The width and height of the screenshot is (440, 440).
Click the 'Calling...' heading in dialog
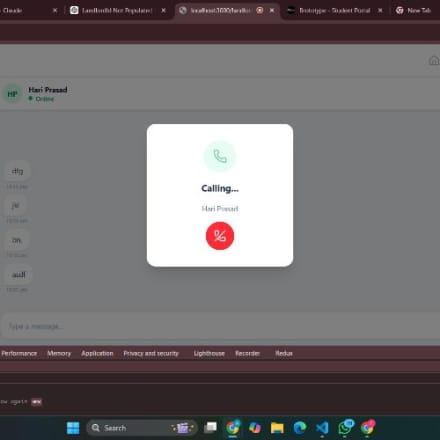pyautogui.click(x=220, y=189)
